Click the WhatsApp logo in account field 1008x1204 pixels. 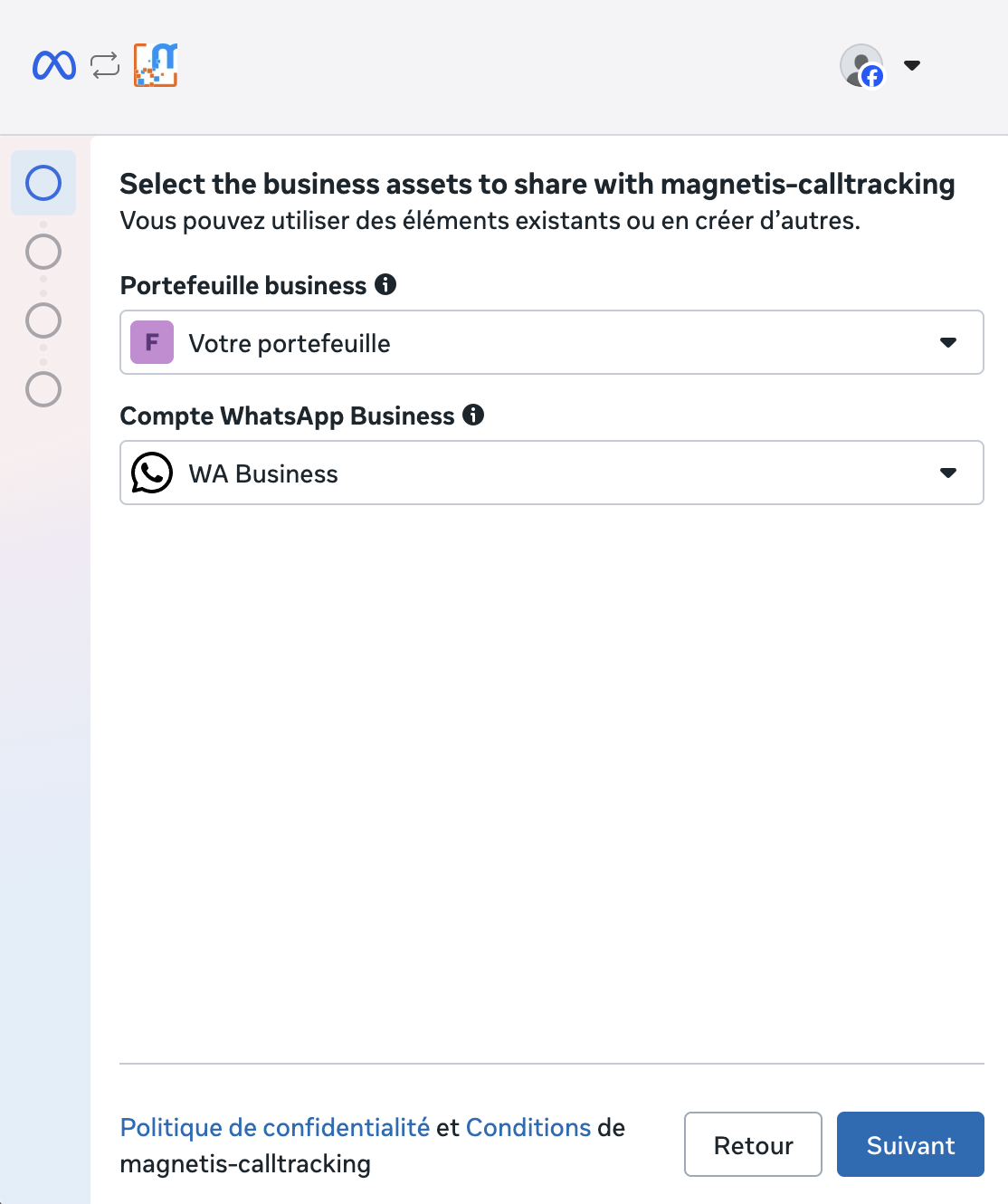tap(152, 473)
